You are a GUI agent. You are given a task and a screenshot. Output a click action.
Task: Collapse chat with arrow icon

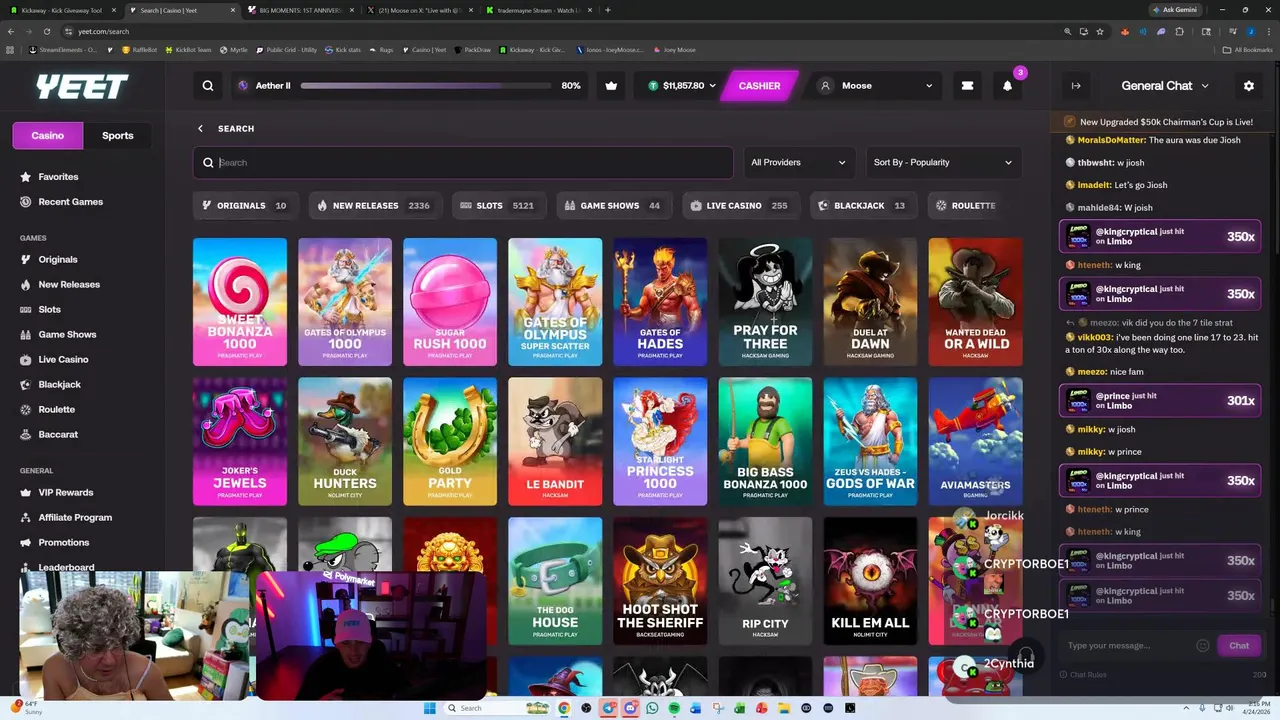pos(1076,86)
